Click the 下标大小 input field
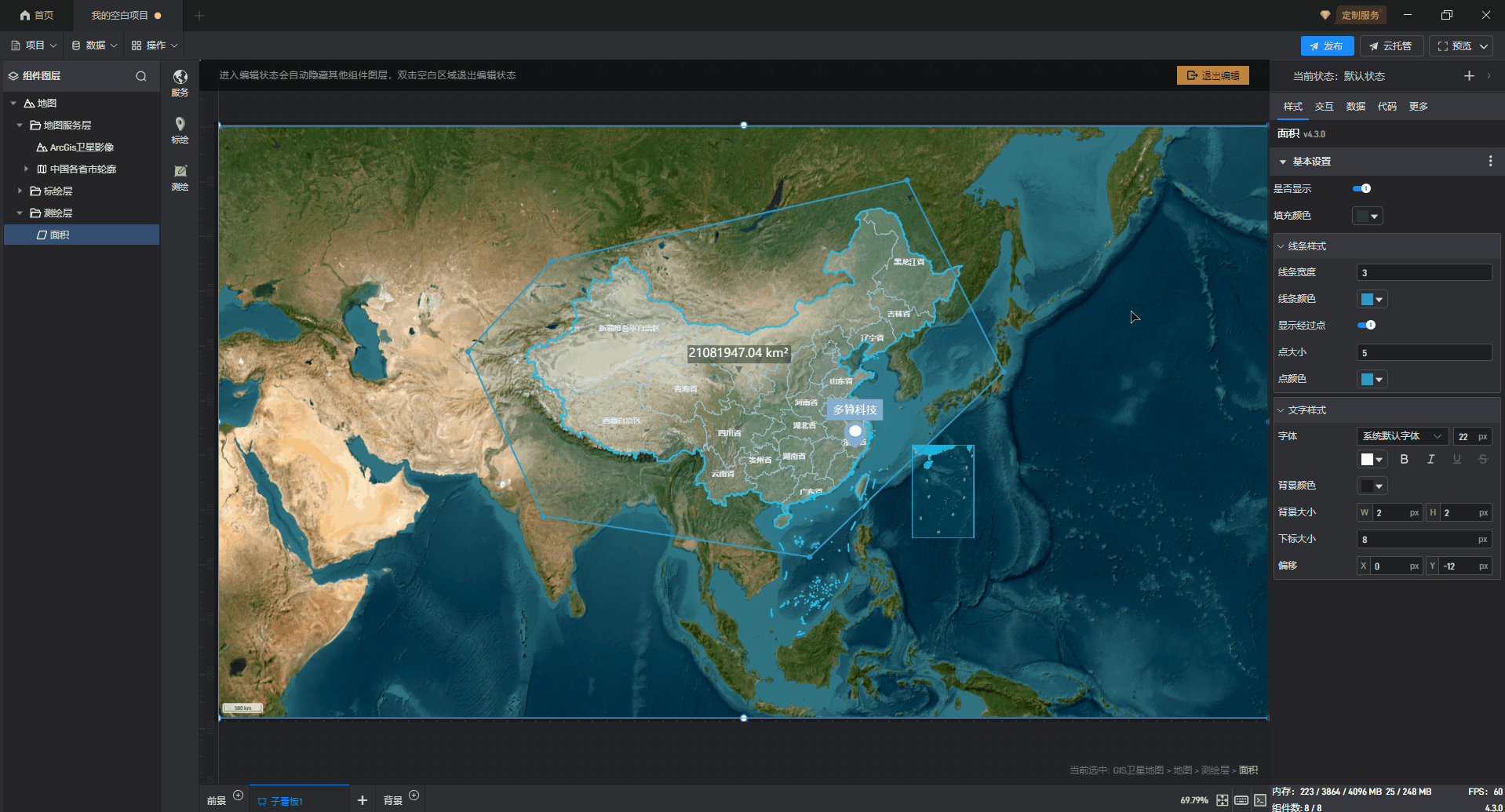This screenshot has width=1505, height=812. pos(1424,539)
